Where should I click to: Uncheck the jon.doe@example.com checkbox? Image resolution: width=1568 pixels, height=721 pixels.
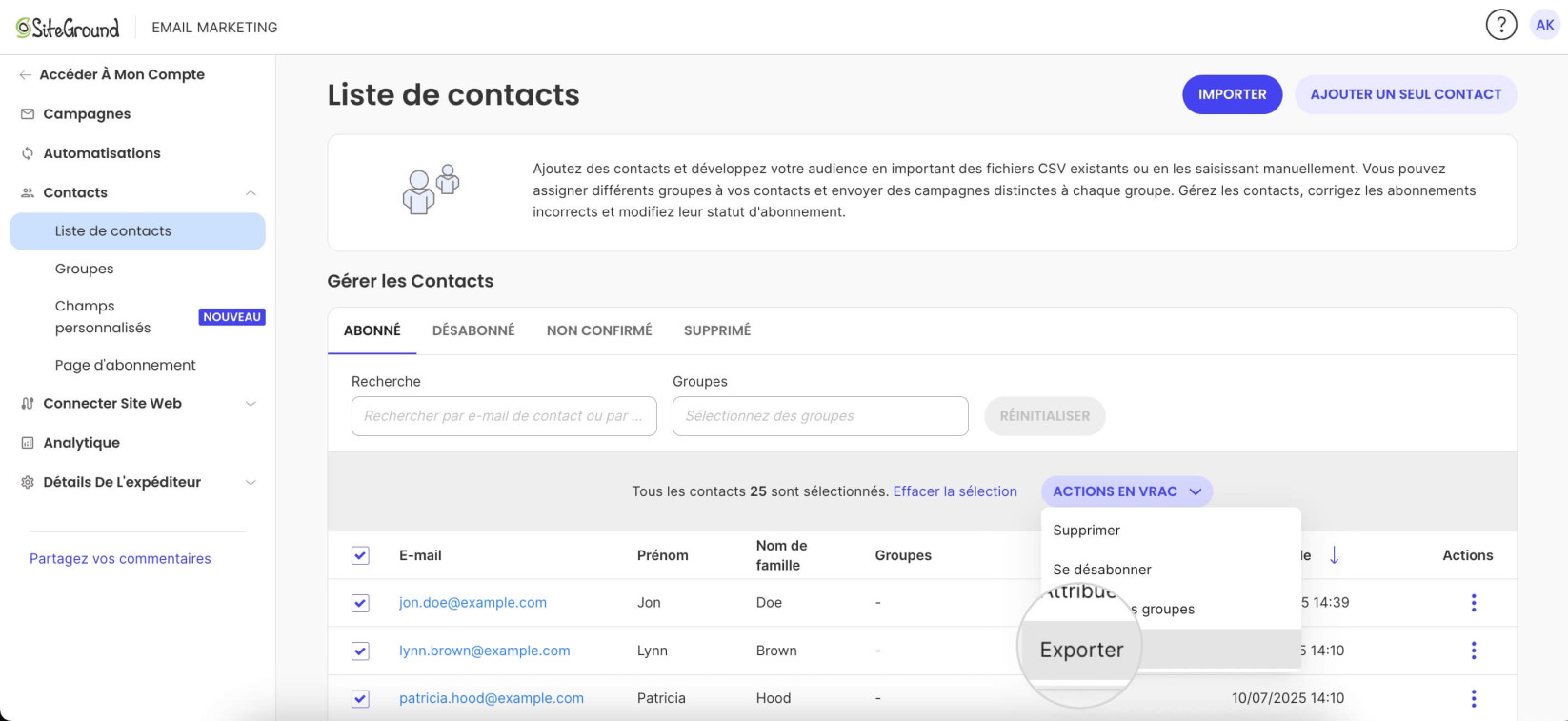(x=360, y=603)
